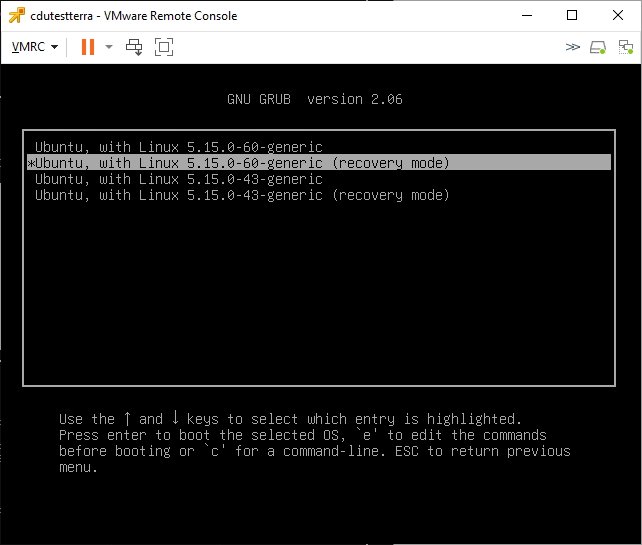Click the GNU GRUB version 2.06 heading
This screenshot has width=642, height=545.
pos(315,99)
